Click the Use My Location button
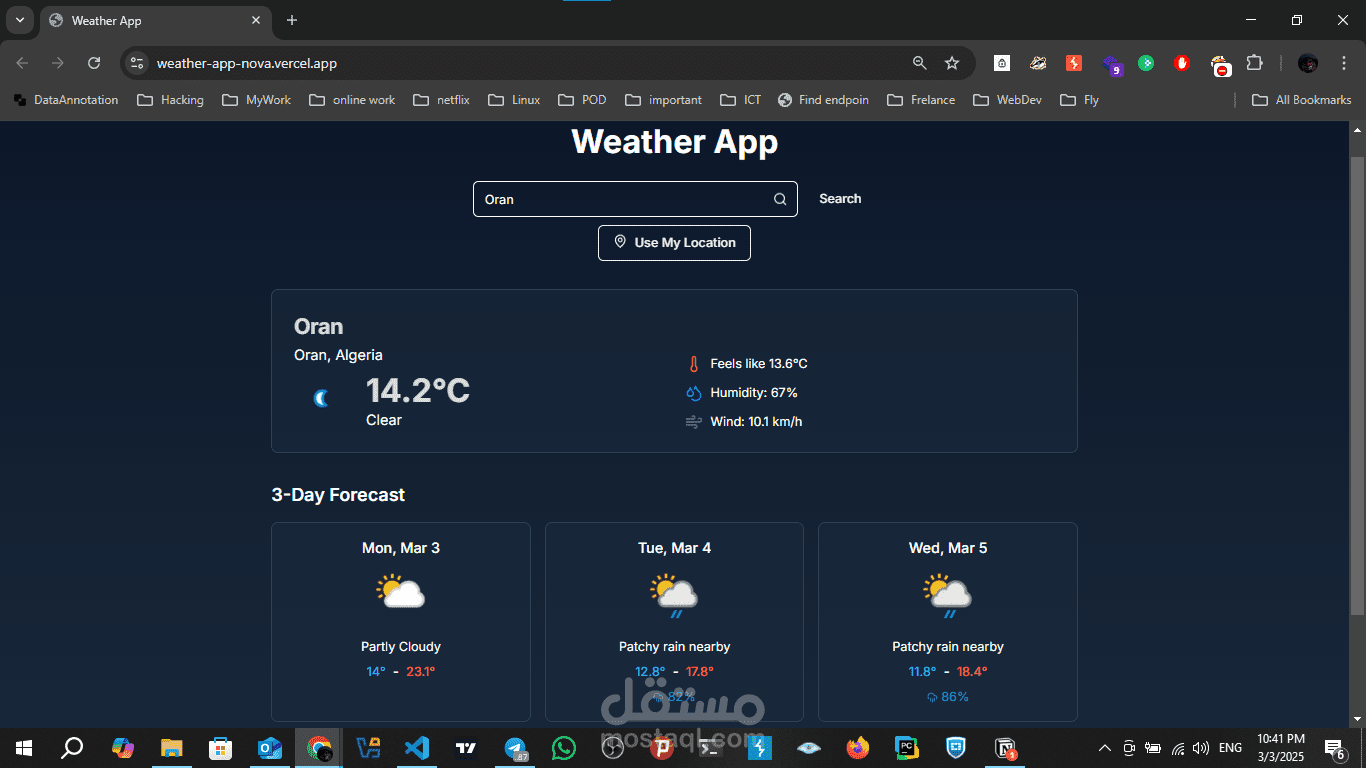The image size is (1366, 768). click(674, 242)
